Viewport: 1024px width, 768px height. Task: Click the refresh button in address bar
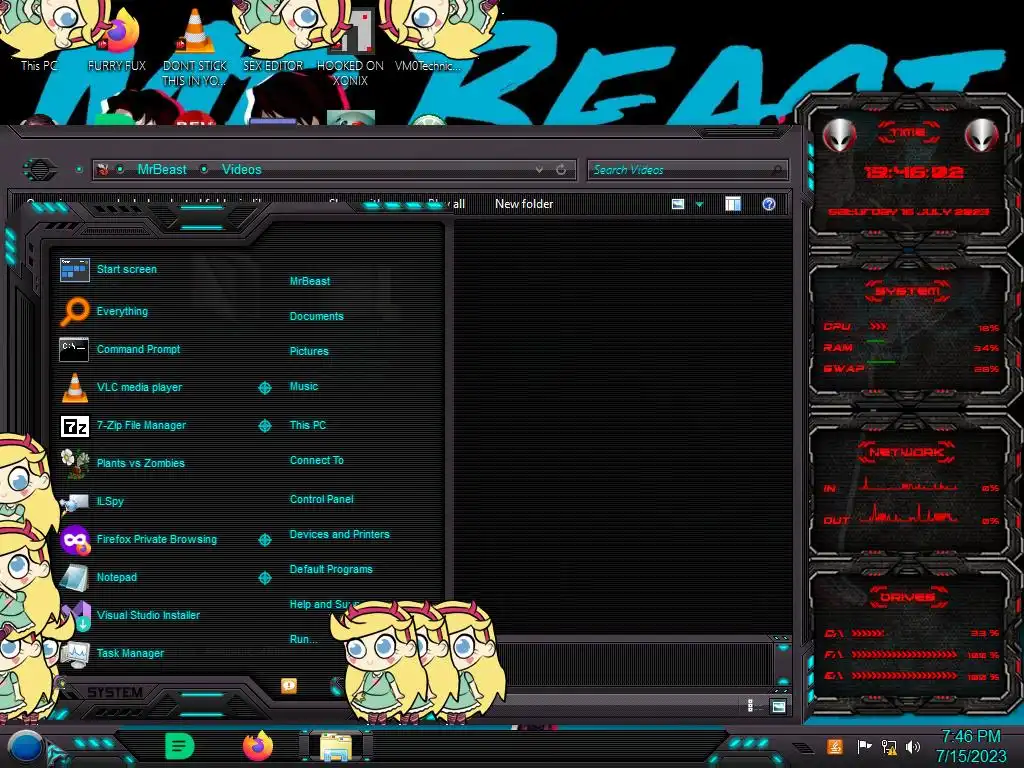561,170
